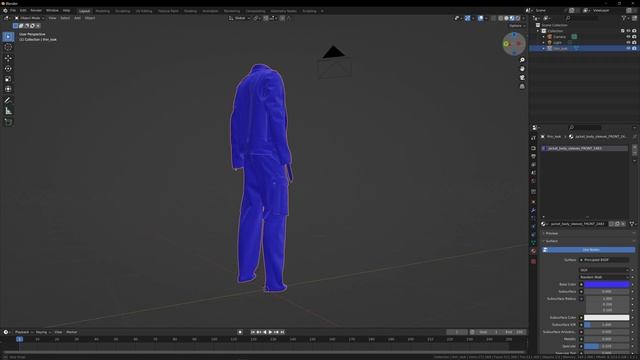
Task: Toggle render camera icon on Camera row
Action: click(x=634, y=37)
